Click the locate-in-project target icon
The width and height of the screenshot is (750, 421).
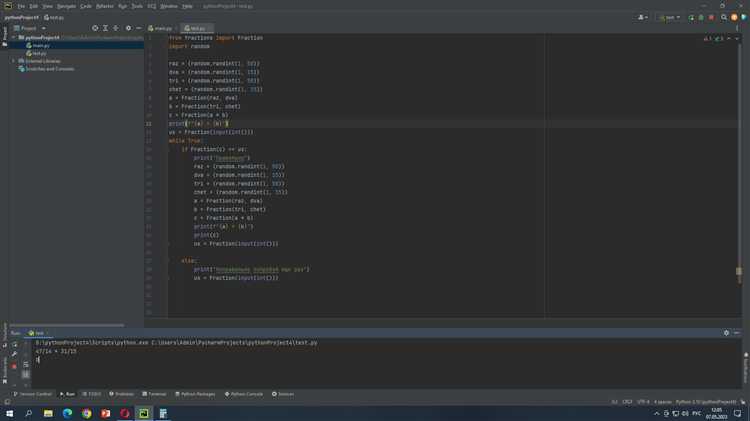coord(95,28)
